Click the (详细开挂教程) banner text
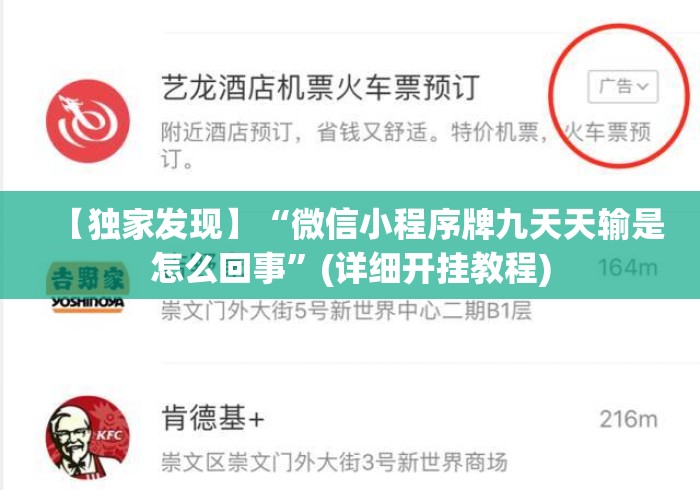The image size is (700, 490). point(436,270)
